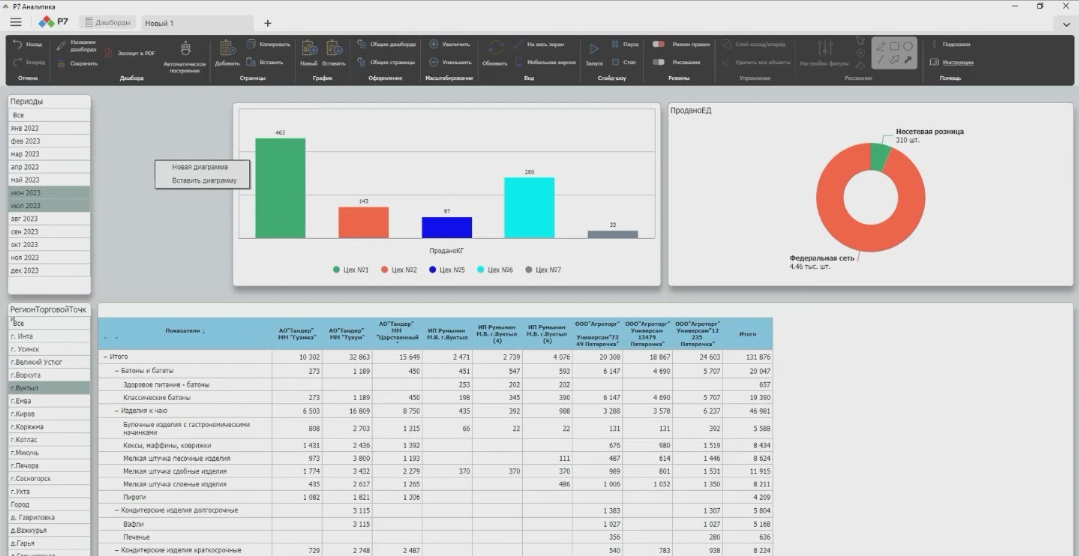Expand the ribbon collapse chevron at top right
1079x556 pixels.
(1066, 24)
